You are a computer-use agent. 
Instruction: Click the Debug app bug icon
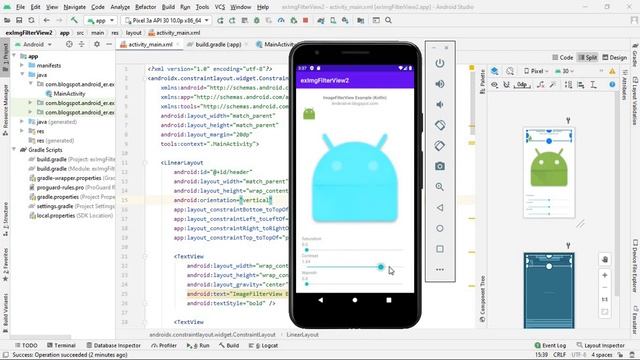click(257, 20)
